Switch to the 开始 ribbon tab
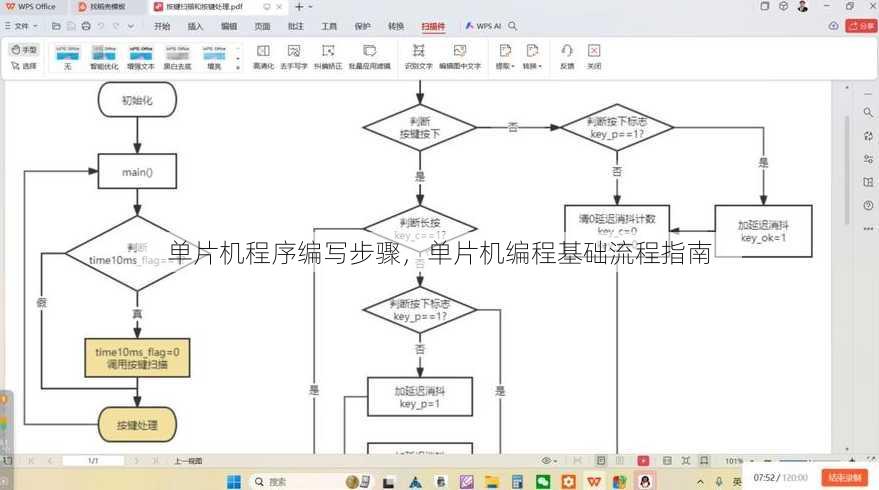Viewport: 879px width, 490px height. coord(162,26)
